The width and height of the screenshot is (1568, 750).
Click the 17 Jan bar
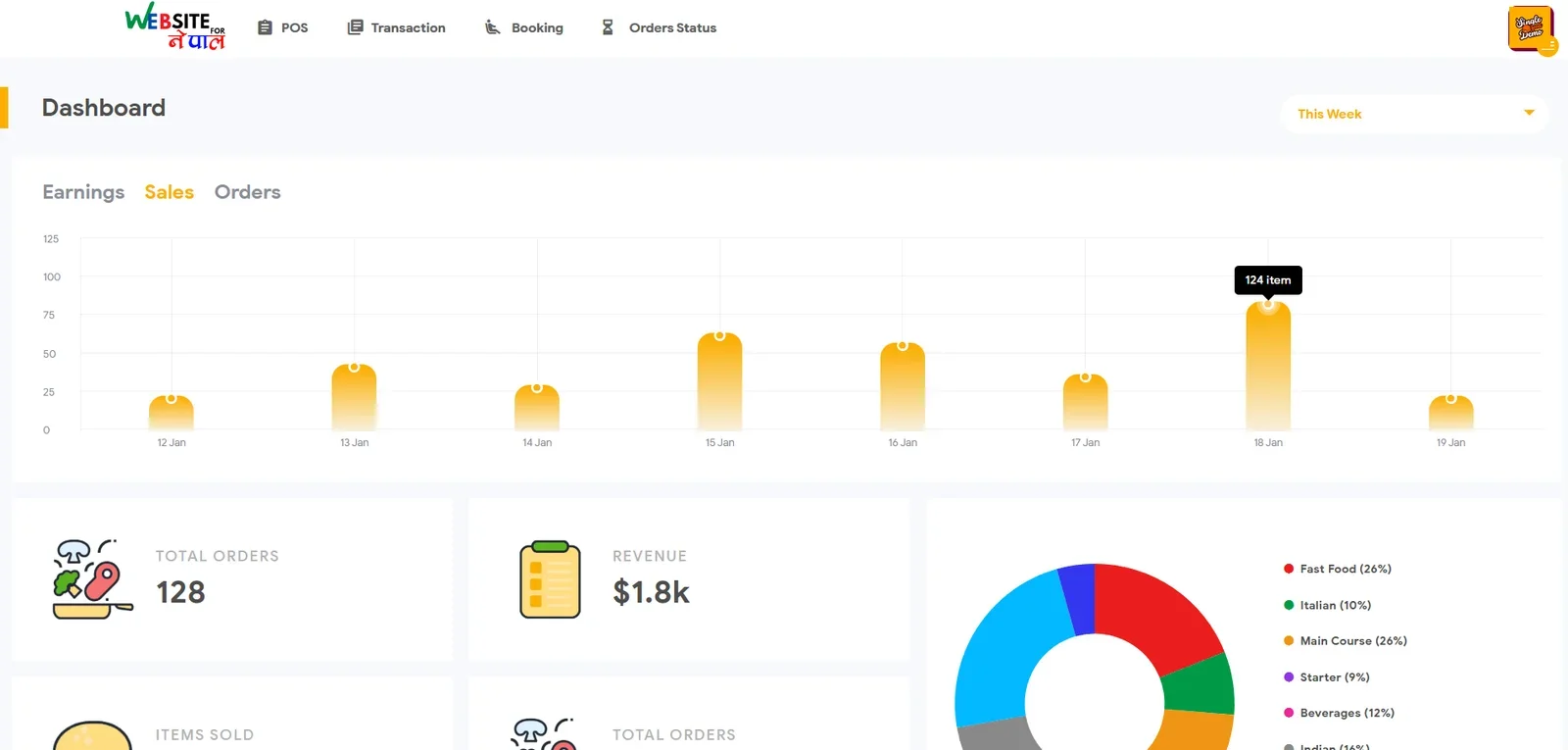tap(1085, 402)
